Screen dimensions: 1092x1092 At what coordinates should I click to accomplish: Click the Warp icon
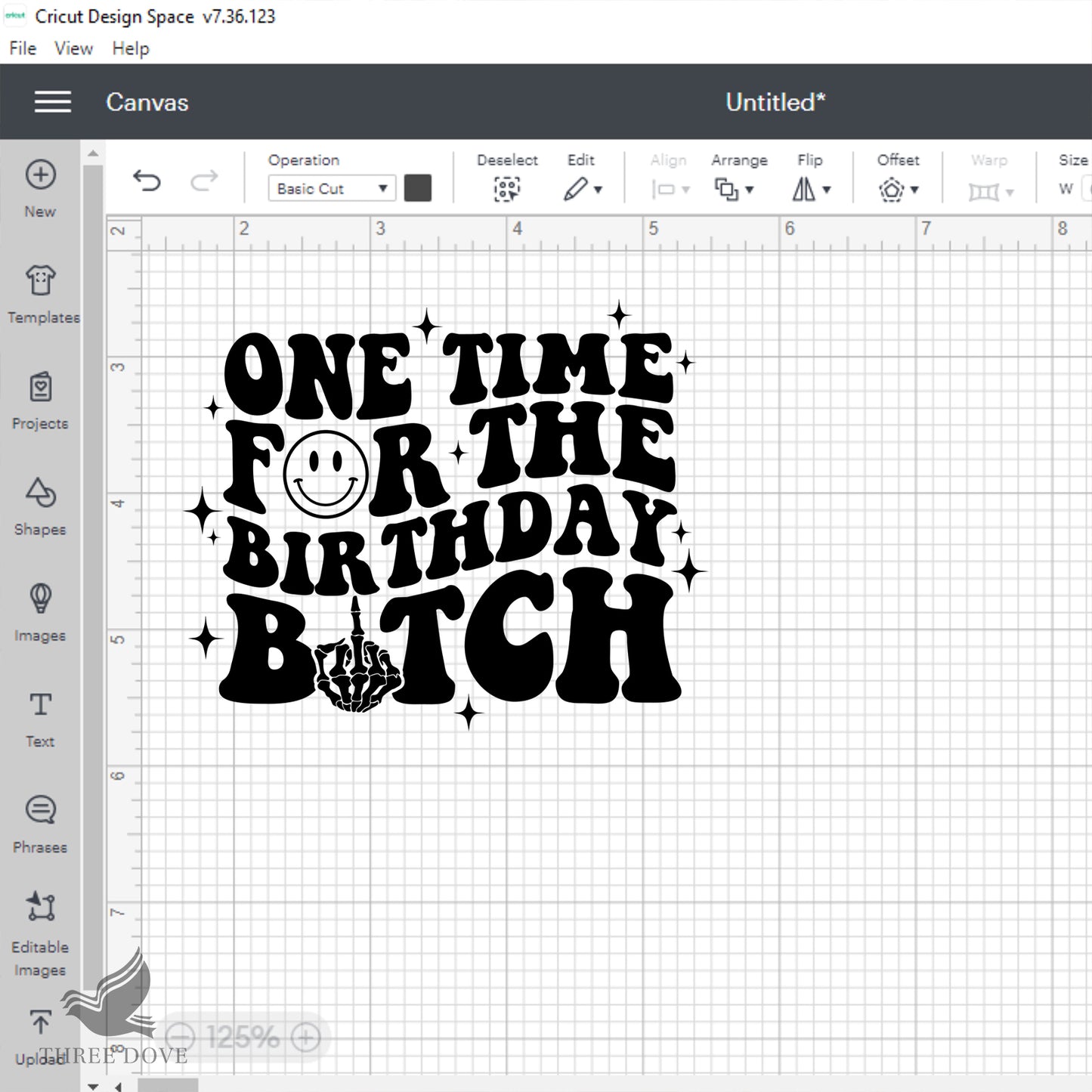pos(984,192)
